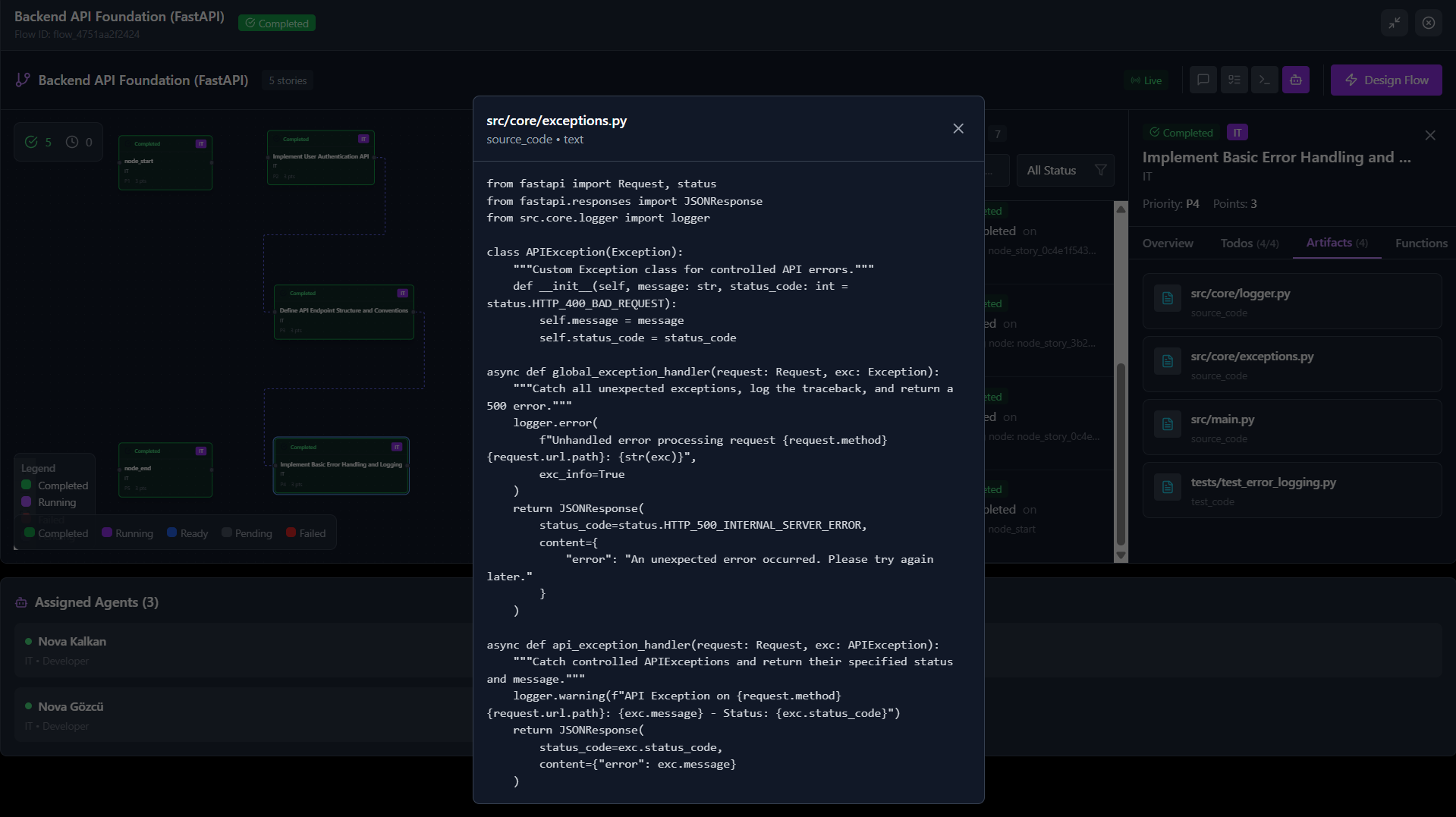The image size is (1456, 817).
Task: Click the file icon beside src/main.py
Action: 1168,424
